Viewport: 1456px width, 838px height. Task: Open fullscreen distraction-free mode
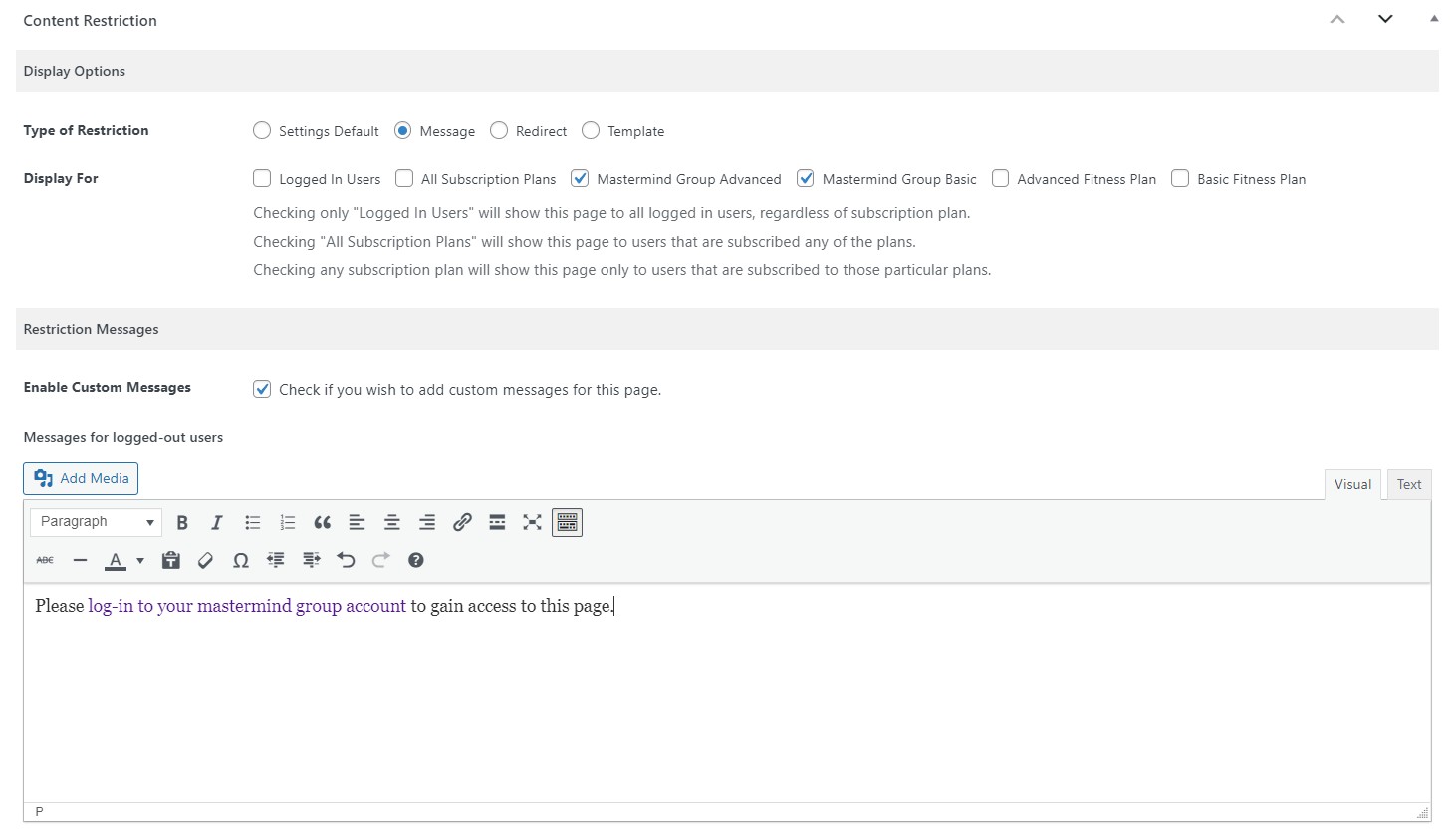pos(532,522)
